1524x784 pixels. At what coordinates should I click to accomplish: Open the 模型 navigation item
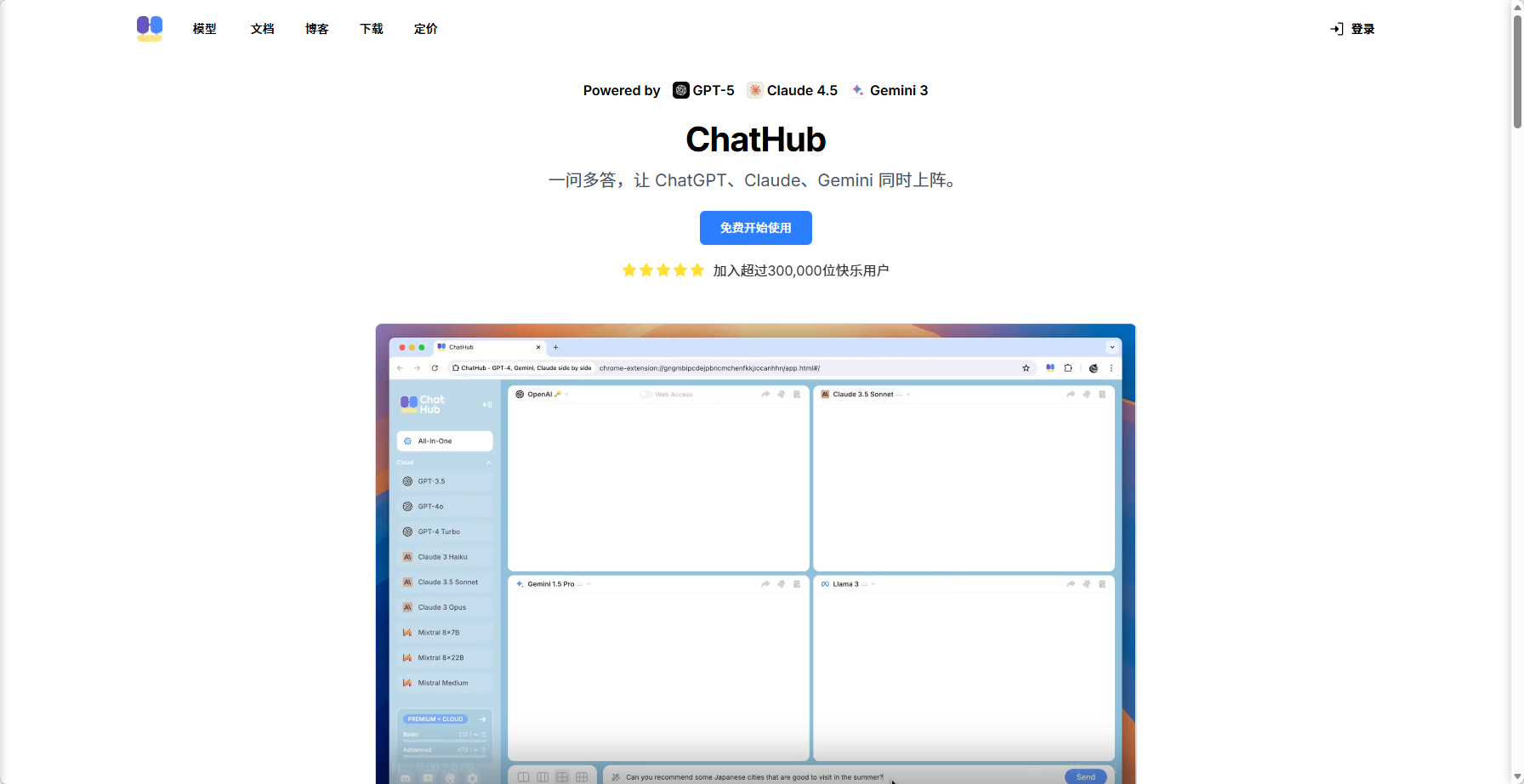click(205, 29)
